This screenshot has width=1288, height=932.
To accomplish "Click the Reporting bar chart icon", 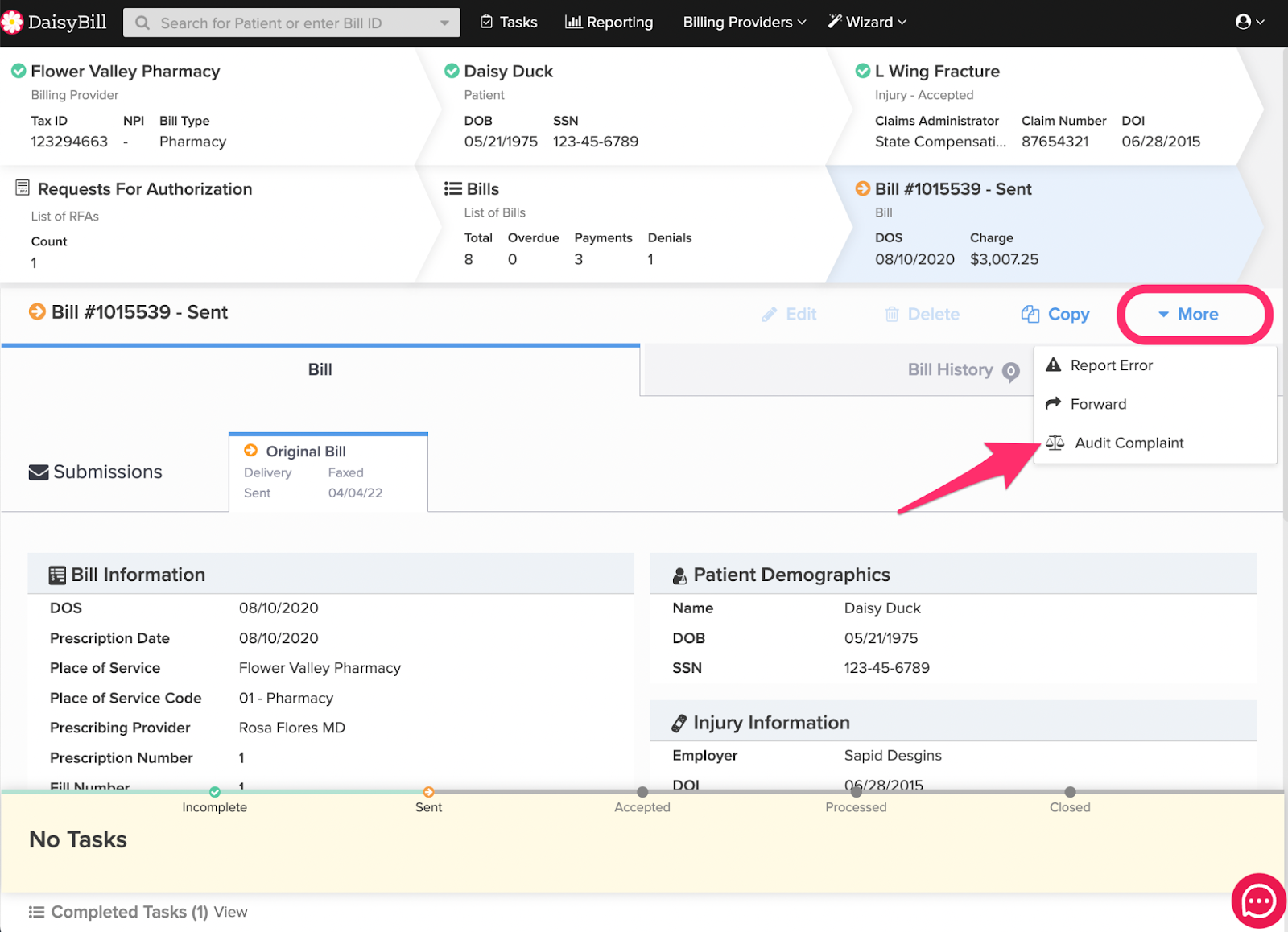I will coord(573,22).
